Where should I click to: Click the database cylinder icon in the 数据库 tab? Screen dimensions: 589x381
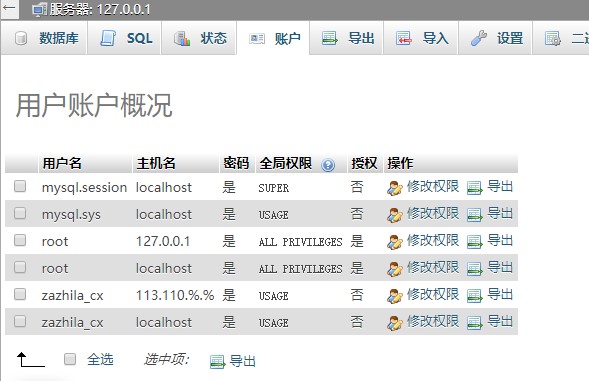pyautogui.click(x=21, y=38)
